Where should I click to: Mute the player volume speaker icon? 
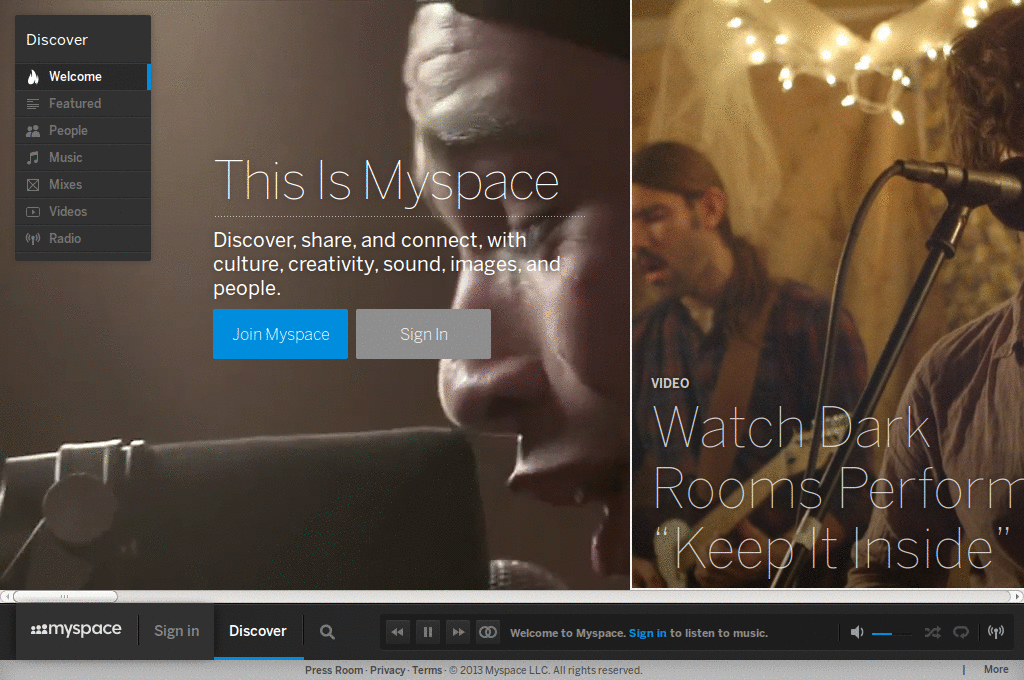(x=857, y=632)
